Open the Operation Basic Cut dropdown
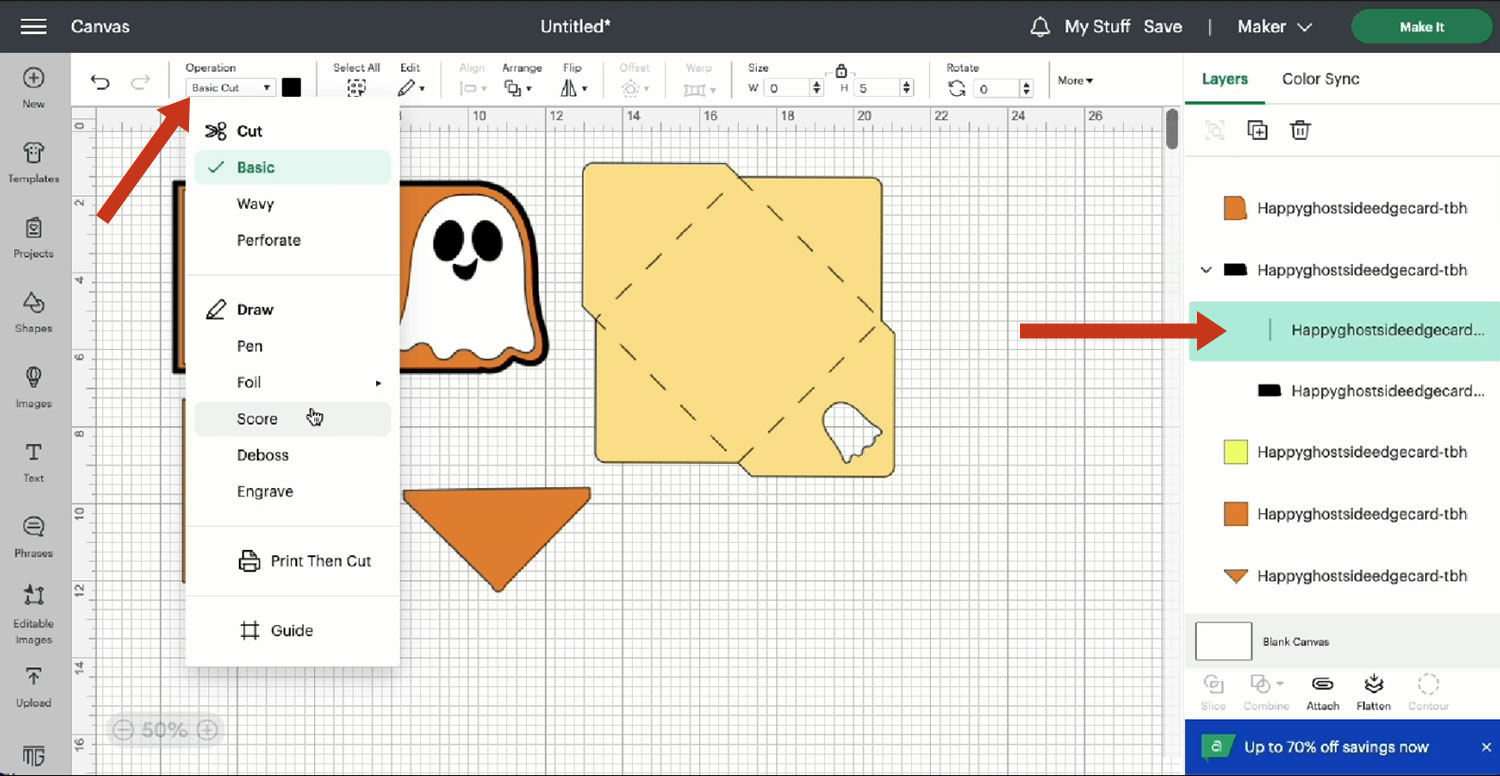The image size is (1500, 776). point(231,88)
